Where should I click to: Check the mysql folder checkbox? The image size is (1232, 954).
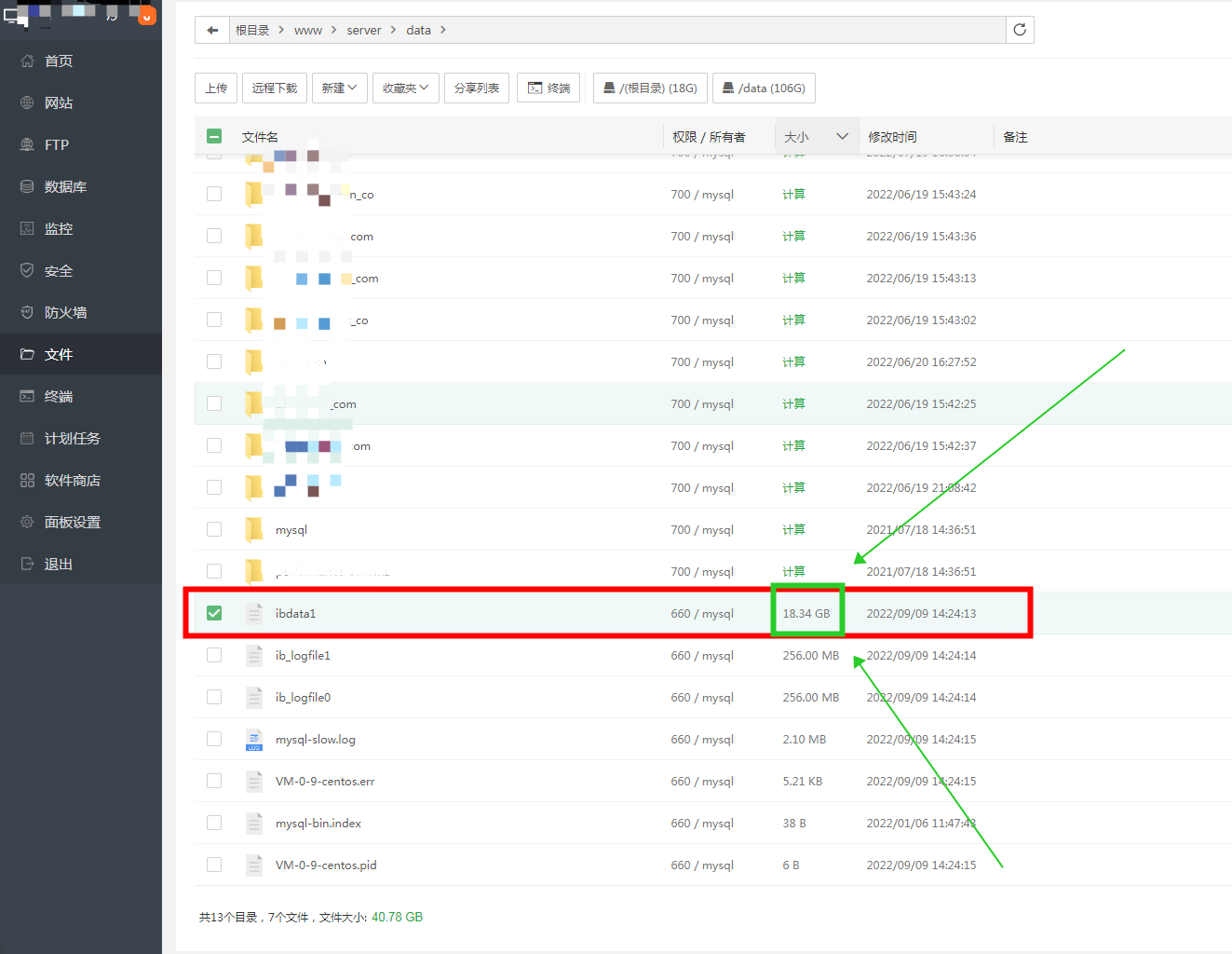pyautogui.click(x=214, y=529)
